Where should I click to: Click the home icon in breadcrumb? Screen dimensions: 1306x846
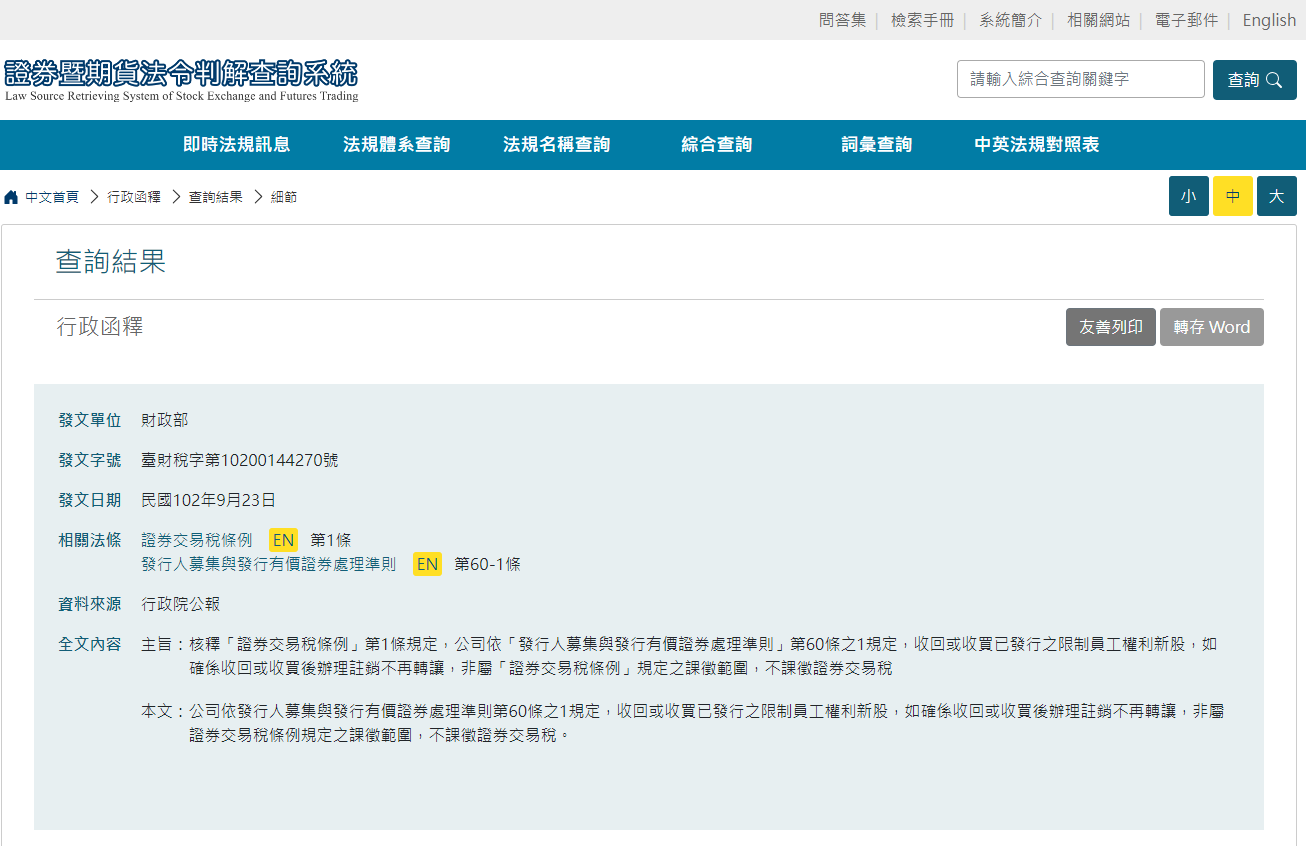click(11, 197)
